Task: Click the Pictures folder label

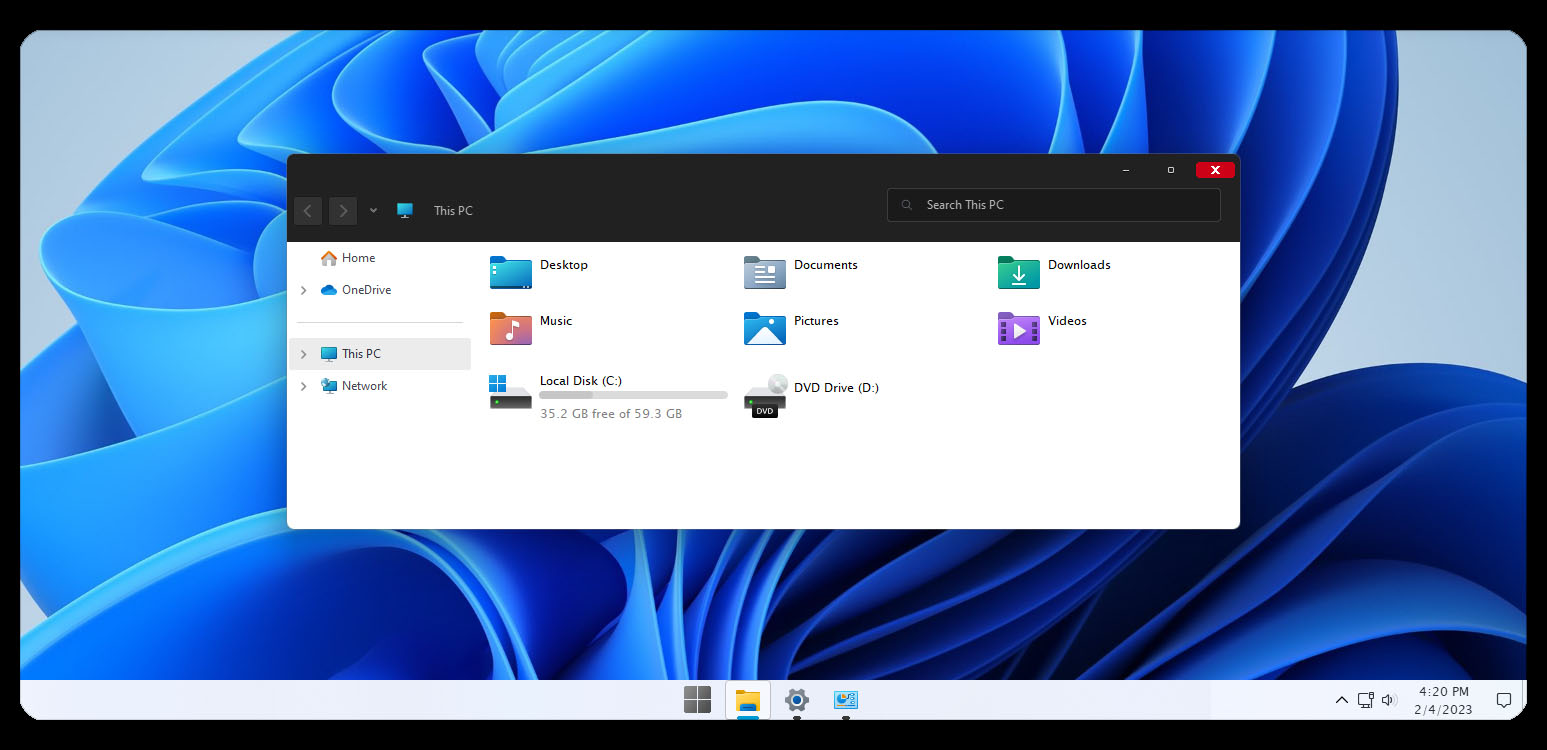Action: pyautogui.click(x=816, y=321)
